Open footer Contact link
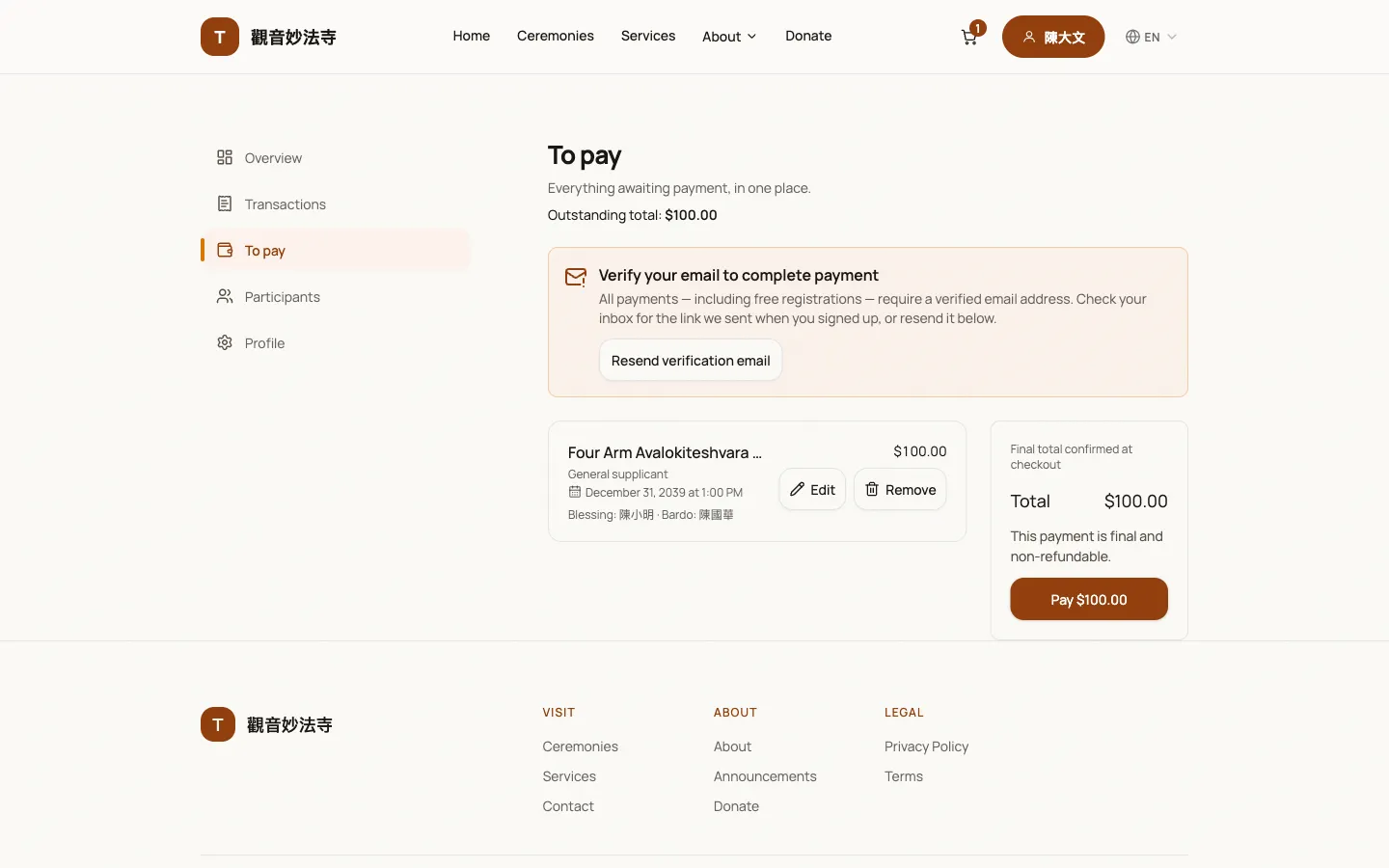The width and height of the screenshot is (1389, 868). (568, 806)
